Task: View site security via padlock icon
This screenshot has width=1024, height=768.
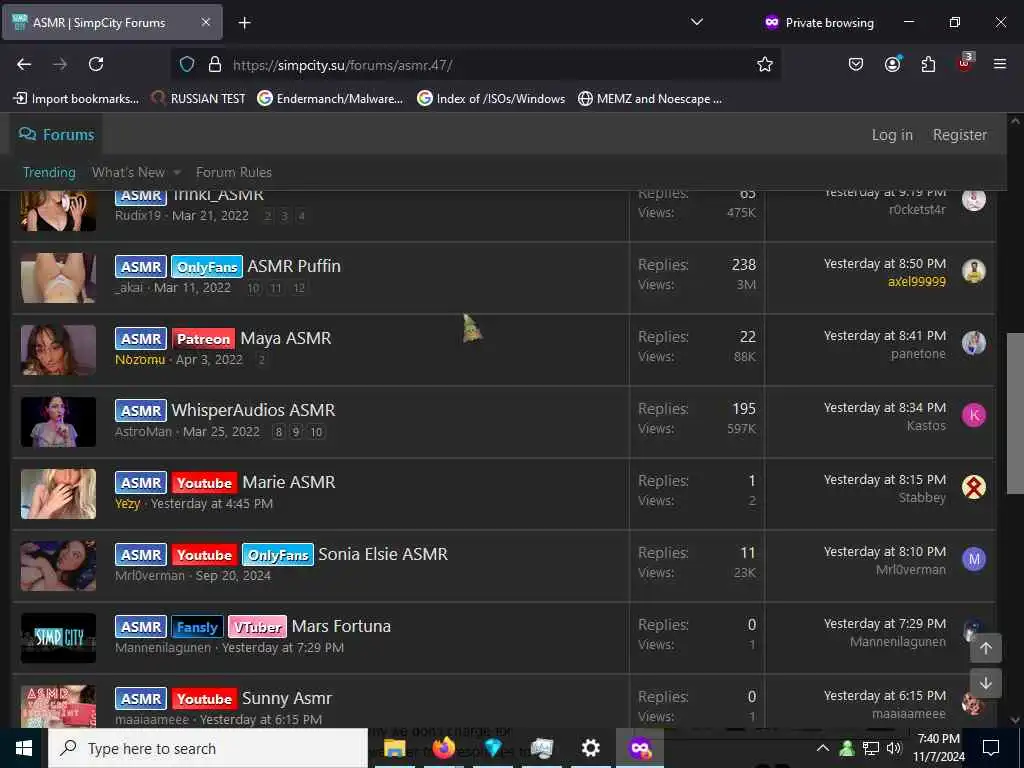Action: [x=215, y=64]
